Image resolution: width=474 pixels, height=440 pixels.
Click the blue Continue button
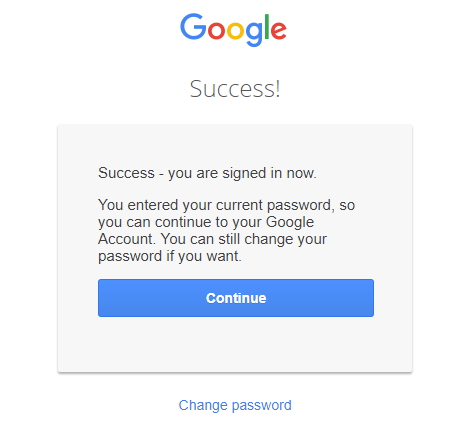[x=236, y=298]
